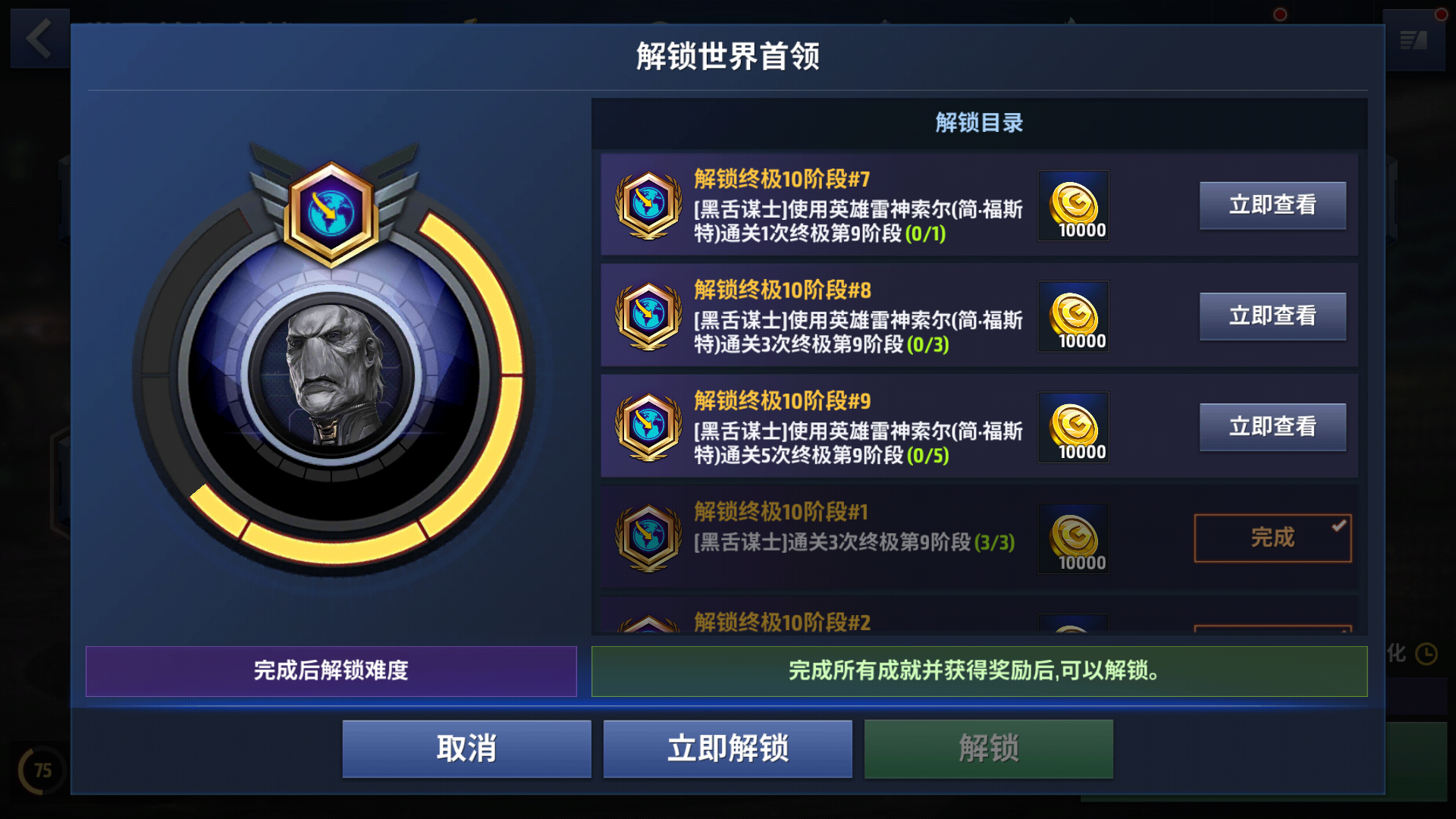The height and width of the screenshot is (819, 1456).
Task: Tap the gold coin reward for stage #7
Action: point(1074,205)
